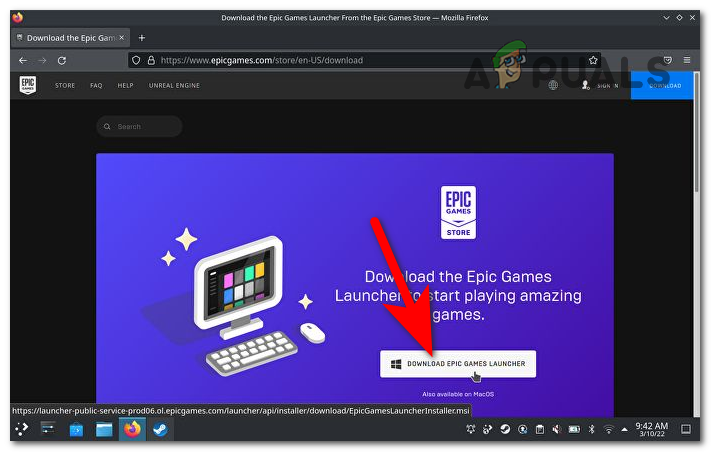Click the address bar URL
The height and width of the screenshot is (452, 711).
[x=262, y=60]
